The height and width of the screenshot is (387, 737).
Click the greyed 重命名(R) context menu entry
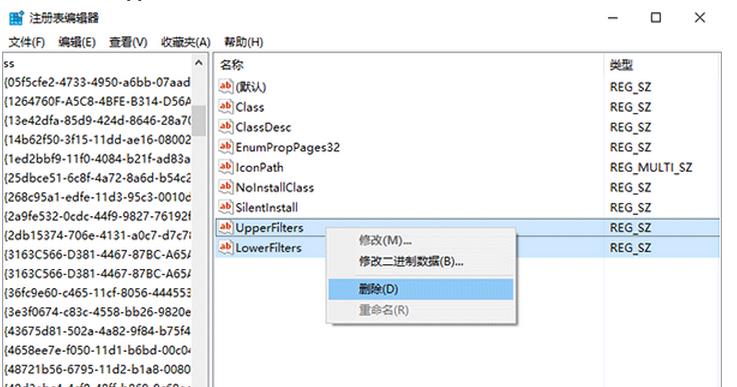tap(421, 310)
